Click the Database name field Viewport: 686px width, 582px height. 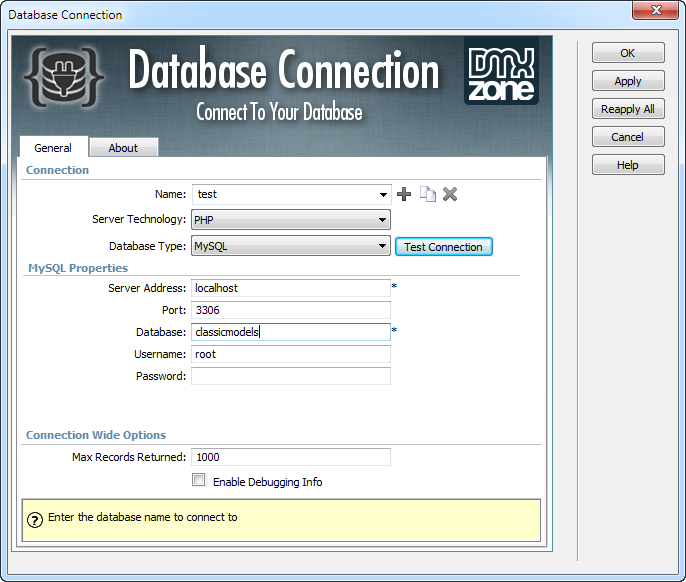(x=291, y=332)
